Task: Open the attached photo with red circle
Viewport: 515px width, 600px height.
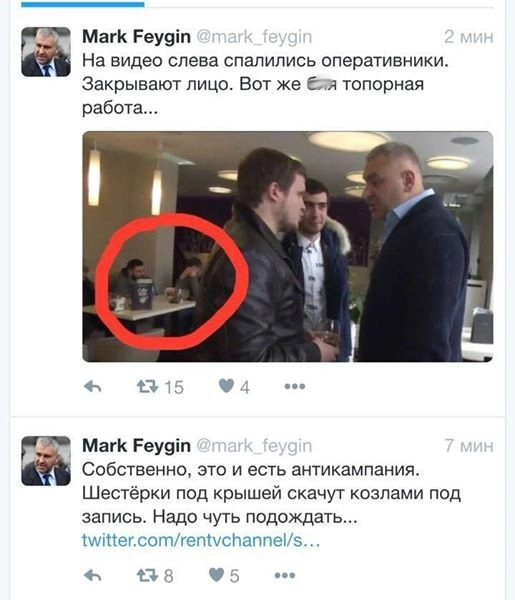Action: coord(288,246)
